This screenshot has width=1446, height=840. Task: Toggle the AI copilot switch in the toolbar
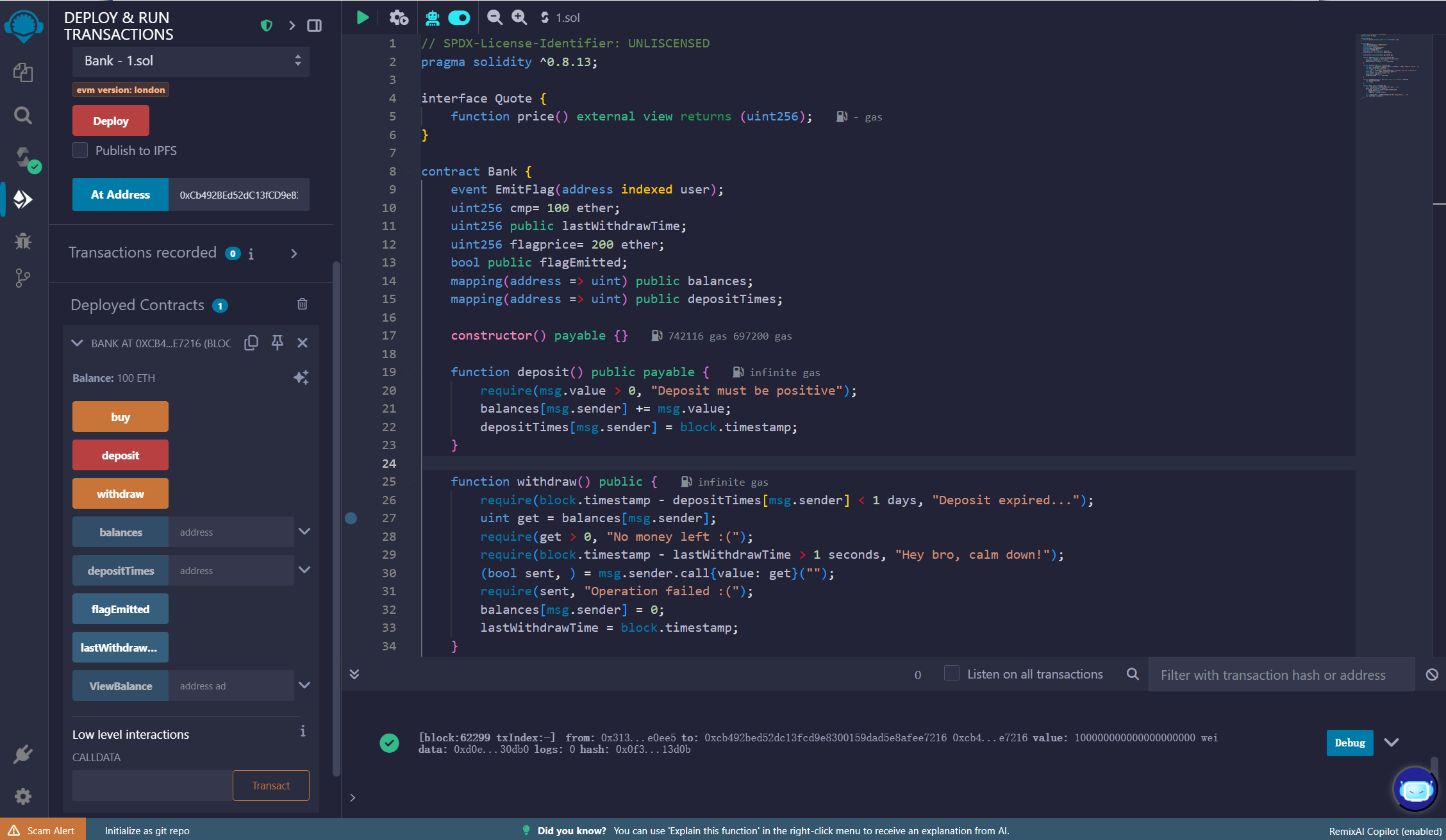tap(459, 17)
